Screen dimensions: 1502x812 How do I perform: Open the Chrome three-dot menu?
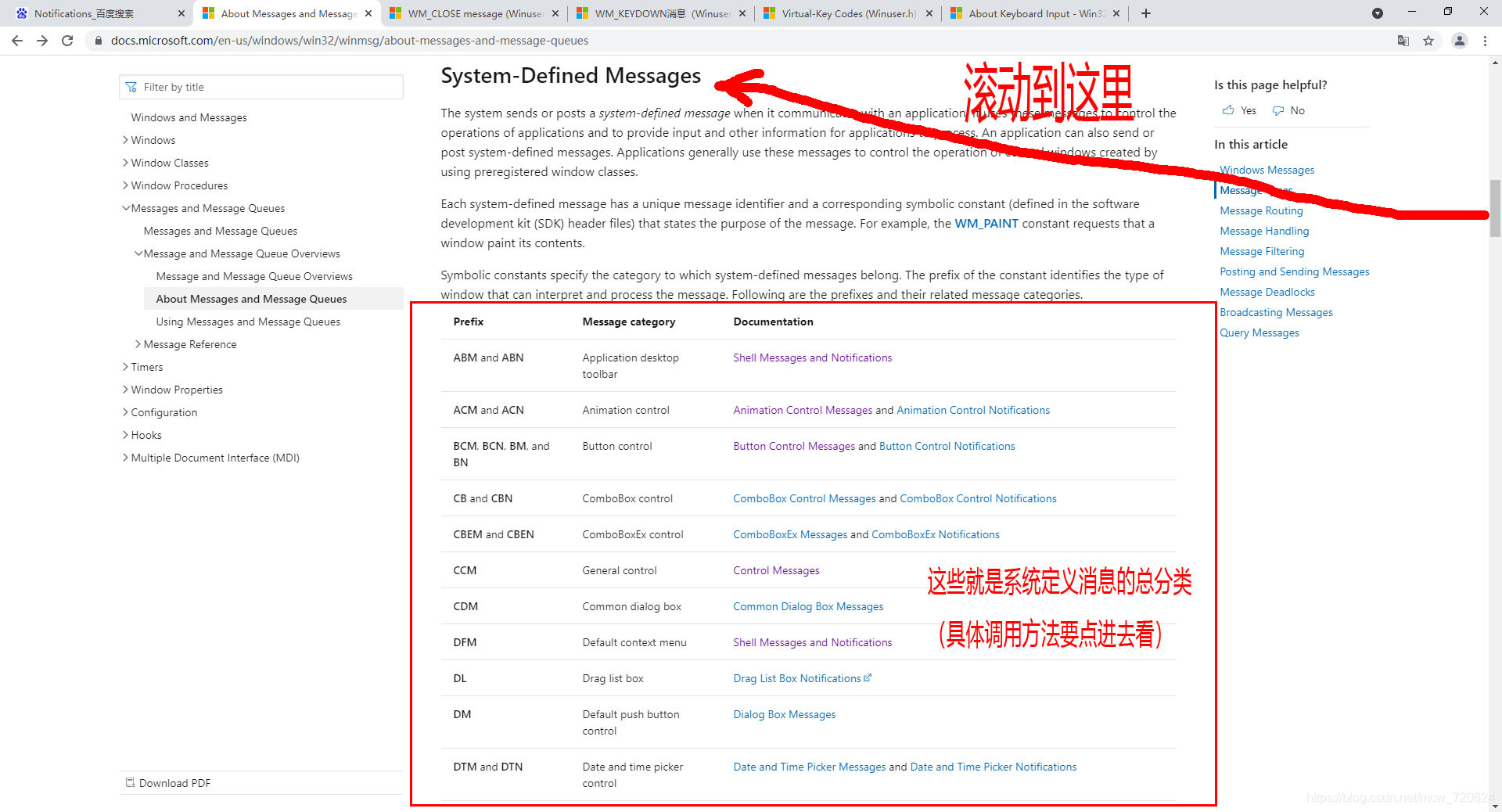pos(1486,41)
